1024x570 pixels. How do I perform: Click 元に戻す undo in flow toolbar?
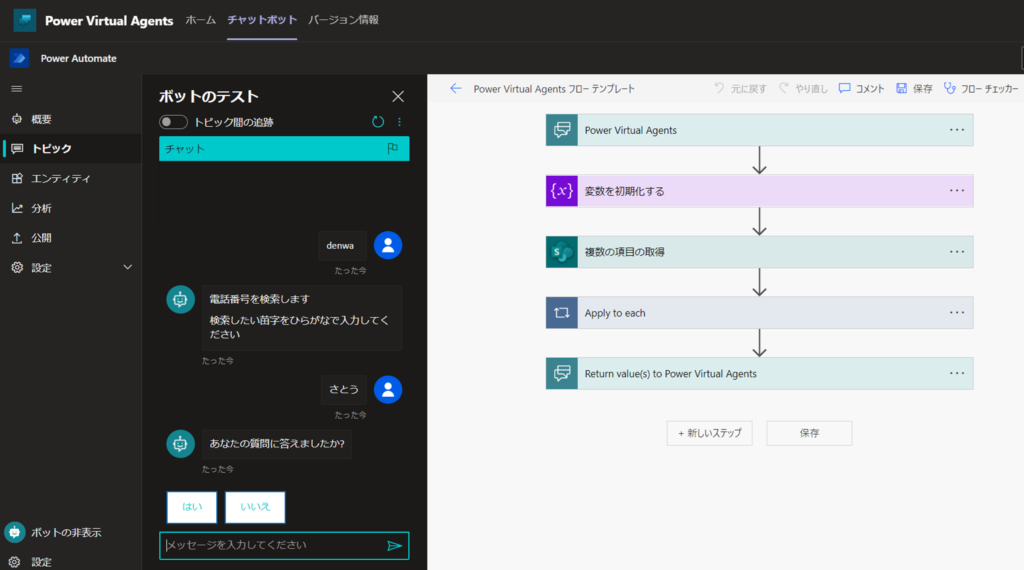[740, 89]
